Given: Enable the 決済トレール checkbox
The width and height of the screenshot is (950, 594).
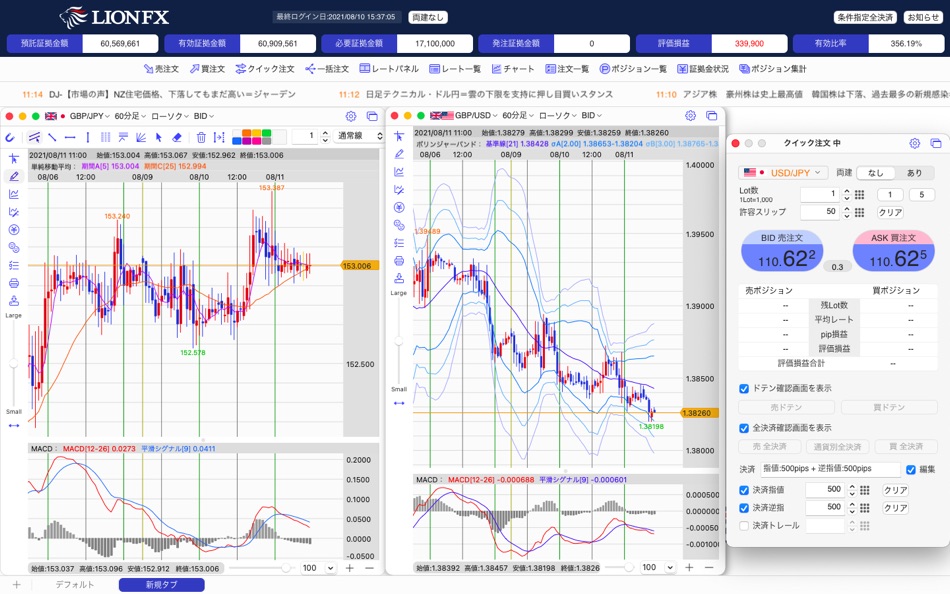Looking at the screenshot, I should point(744,525).
